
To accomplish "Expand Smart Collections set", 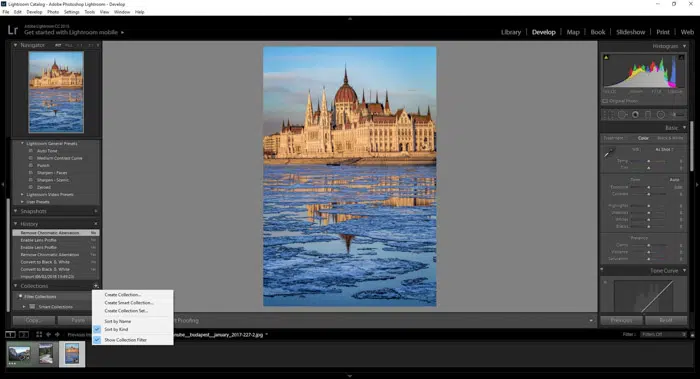I will [x=24, y=307].
